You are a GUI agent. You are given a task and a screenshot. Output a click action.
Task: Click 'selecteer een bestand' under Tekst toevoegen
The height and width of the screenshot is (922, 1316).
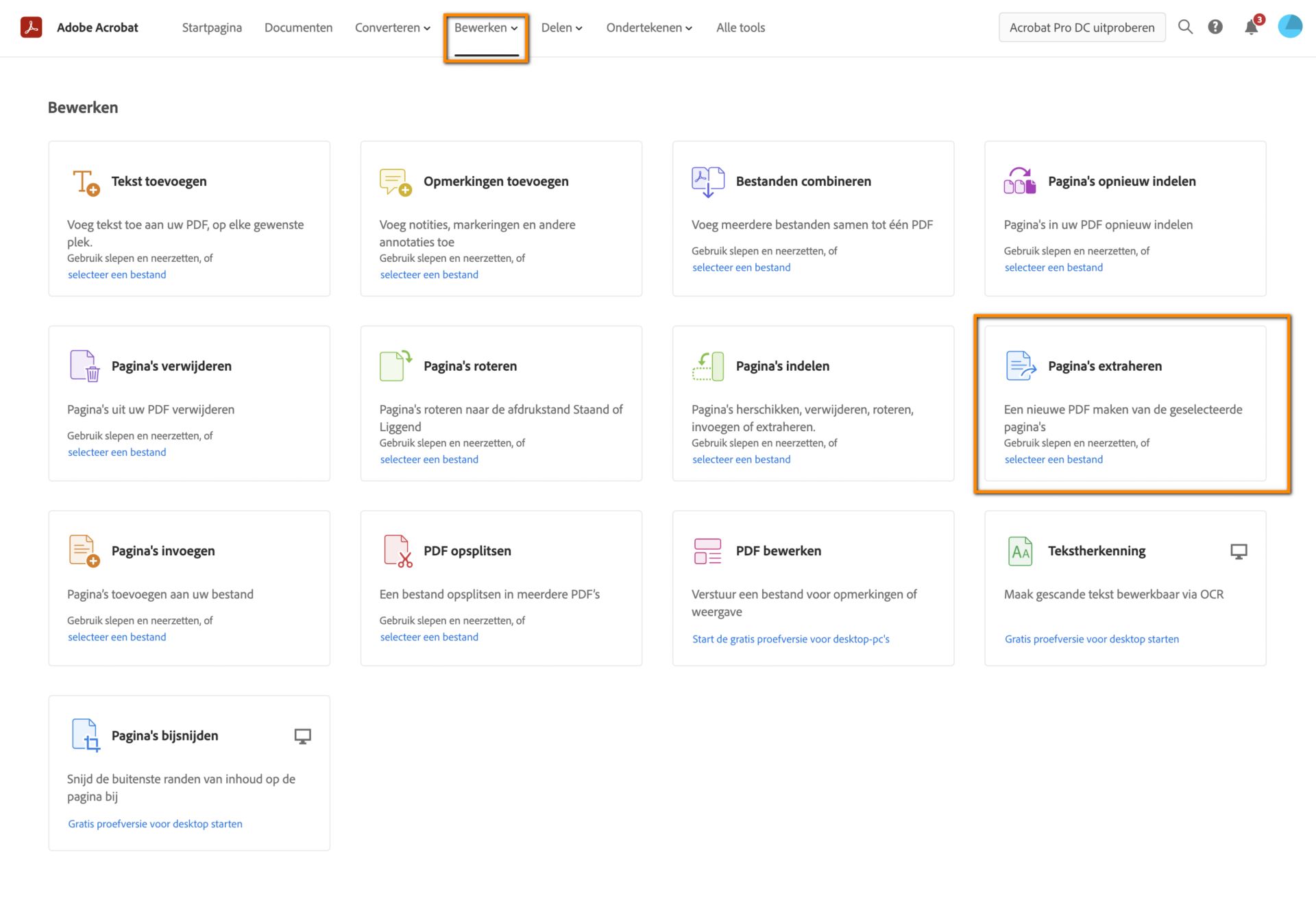click(117, 275)
